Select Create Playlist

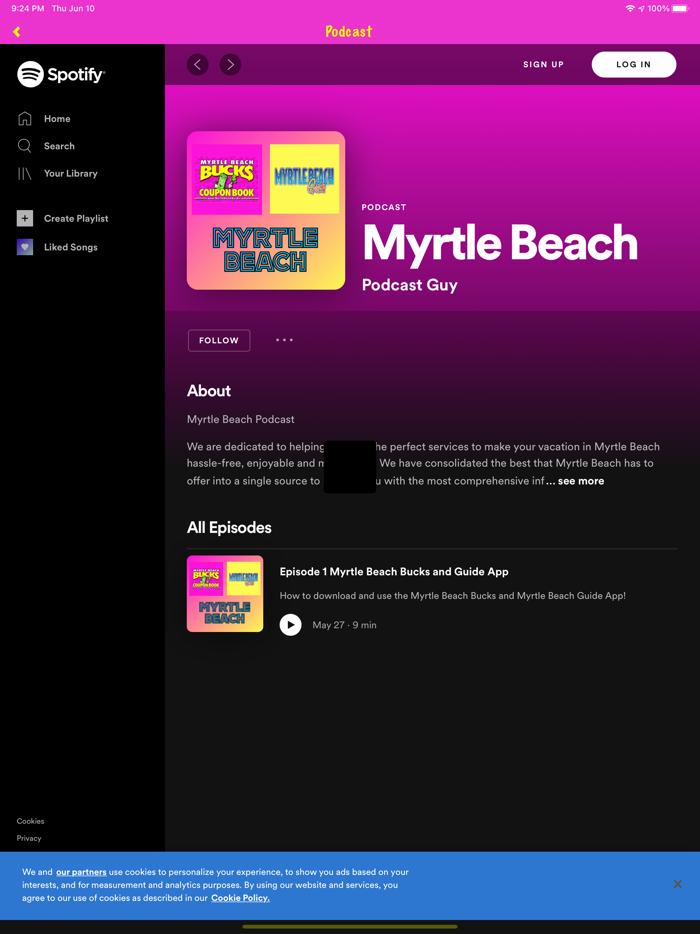[76, 219]
